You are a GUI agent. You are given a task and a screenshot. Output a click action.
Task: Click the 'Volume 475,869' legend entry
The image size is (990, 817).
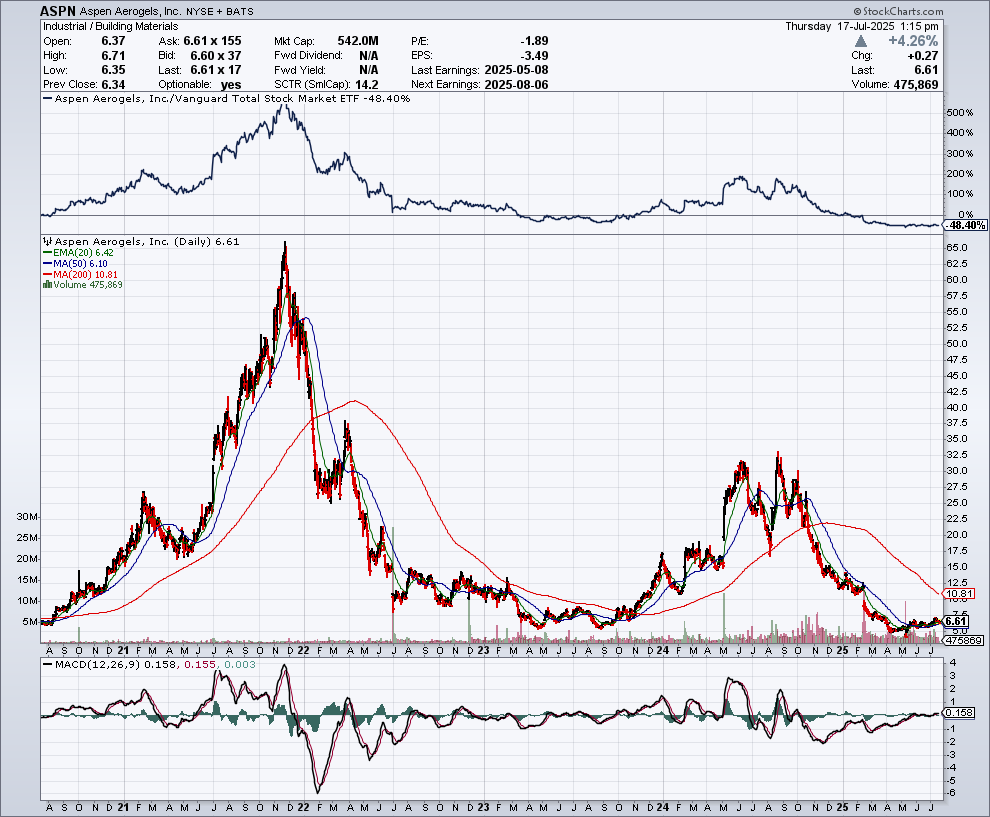(x=83, y=285)
